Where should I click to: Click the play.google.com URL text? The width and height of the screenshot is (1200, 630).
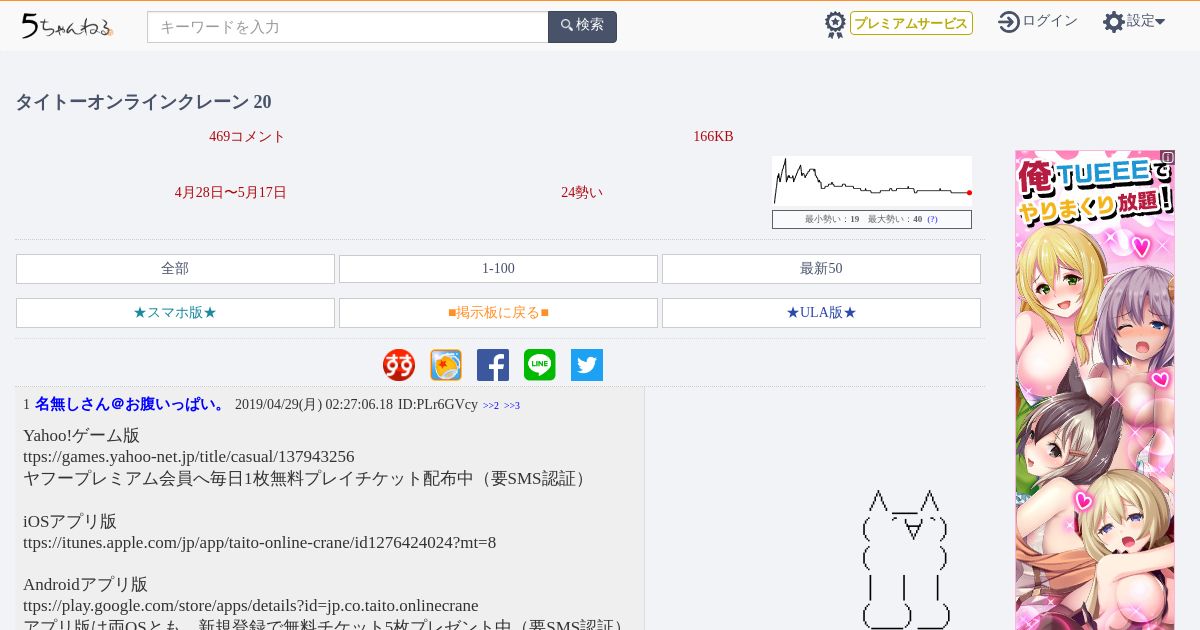coord(251,606)
